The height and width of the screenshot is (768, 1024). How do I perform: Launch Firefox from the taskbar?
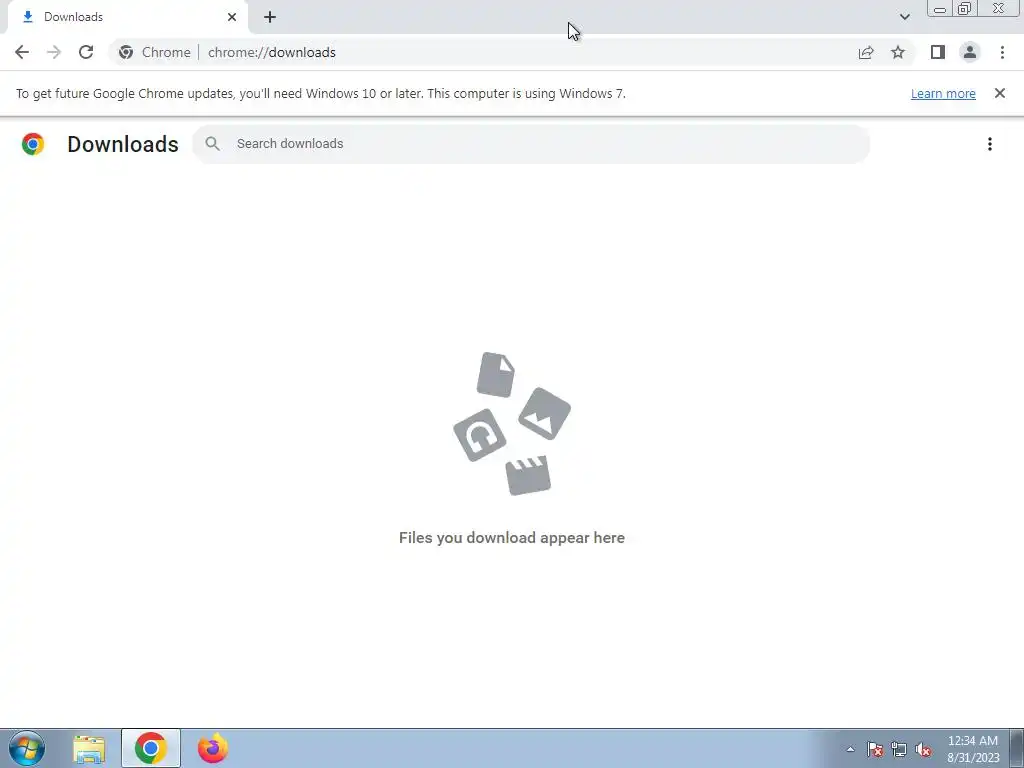click(213, 748)
